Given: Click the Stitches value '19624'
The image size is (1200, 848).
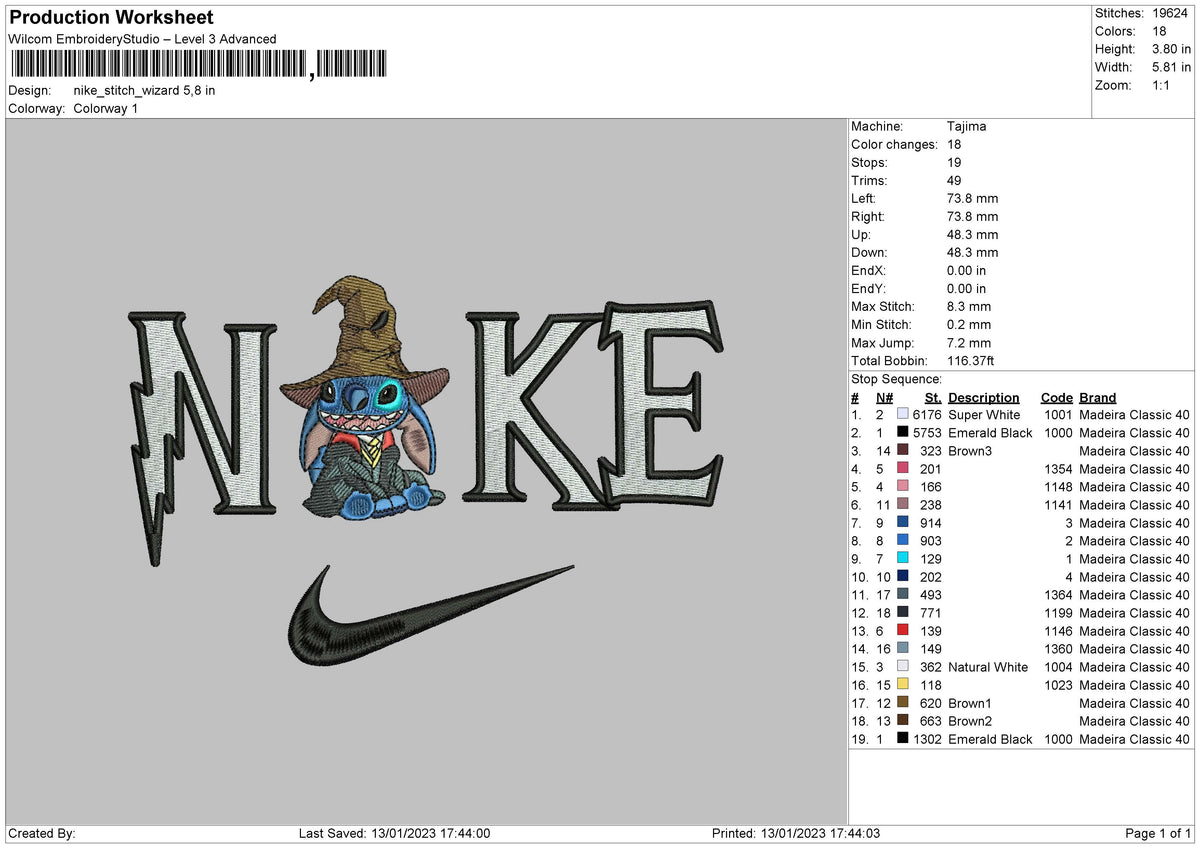Looking at the screenshot, I should 1169,13.
